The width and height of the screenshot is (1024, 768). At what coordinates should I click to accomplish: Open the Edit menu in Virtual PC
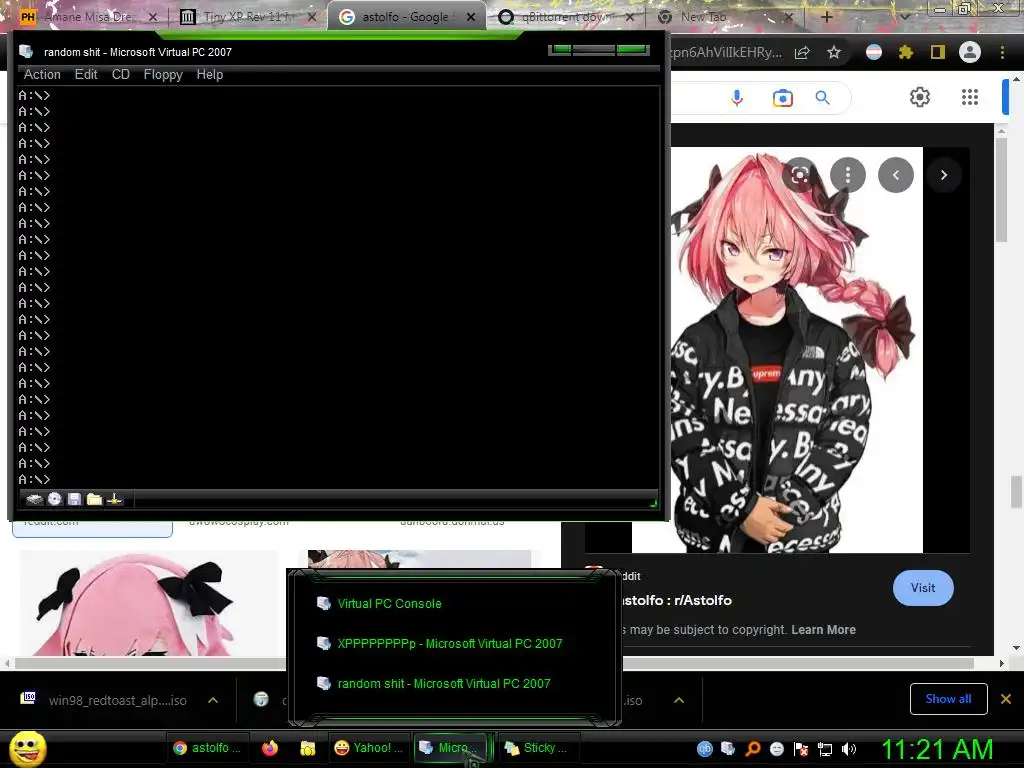[86, 74]
